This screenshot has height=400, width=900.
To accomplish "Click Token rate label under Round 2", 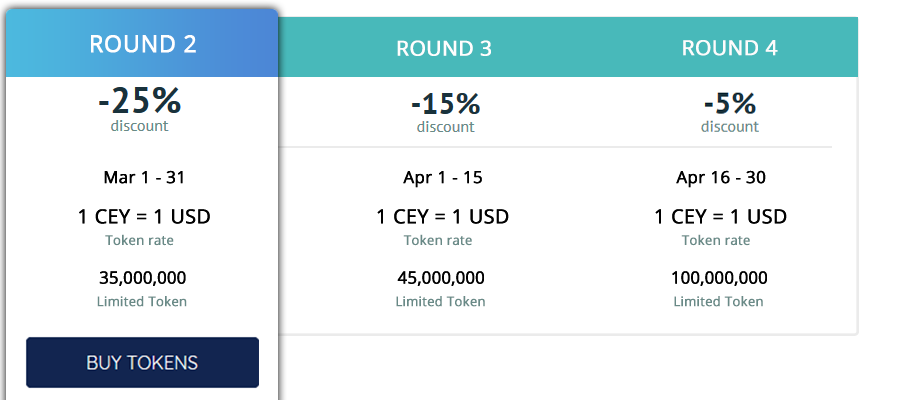I will (x=139, y=240).
